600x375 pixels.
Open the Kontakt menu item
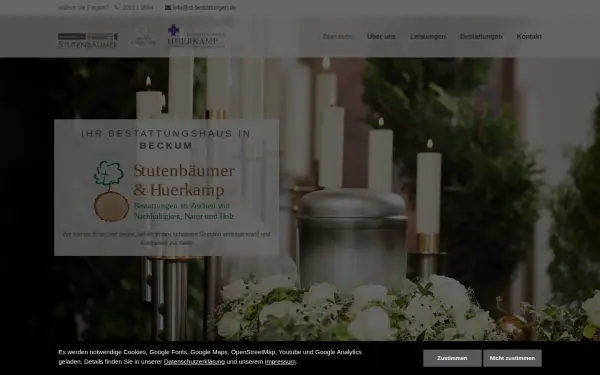529,36
